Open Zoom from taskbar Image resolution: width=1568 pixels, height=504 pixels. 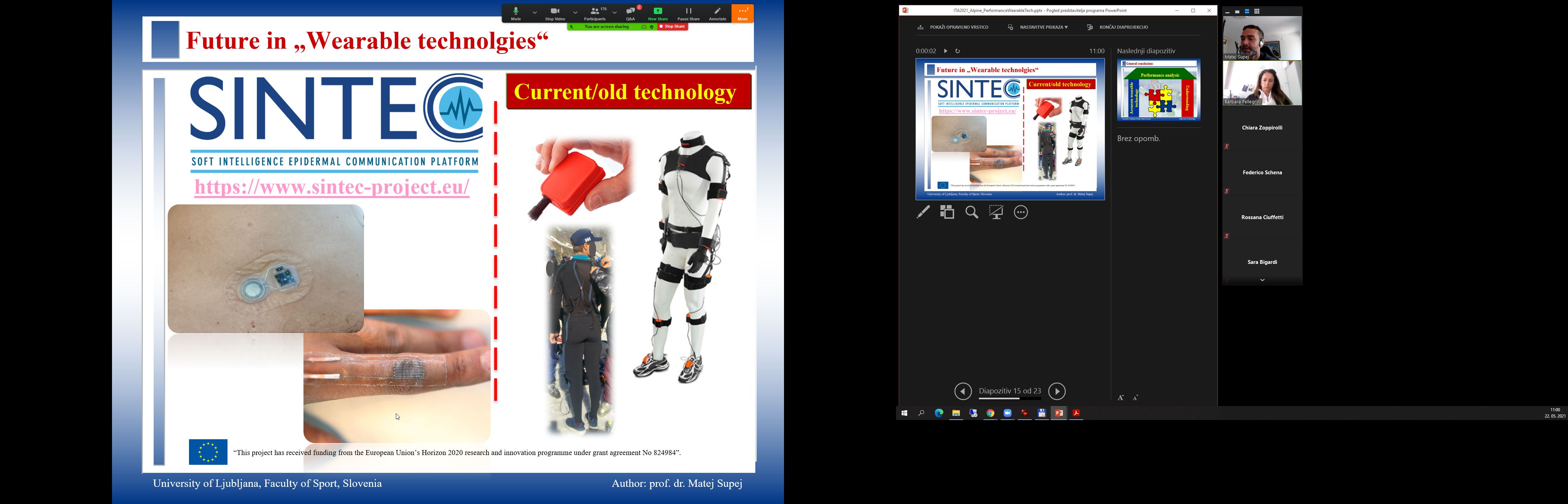pos(1007,413)
